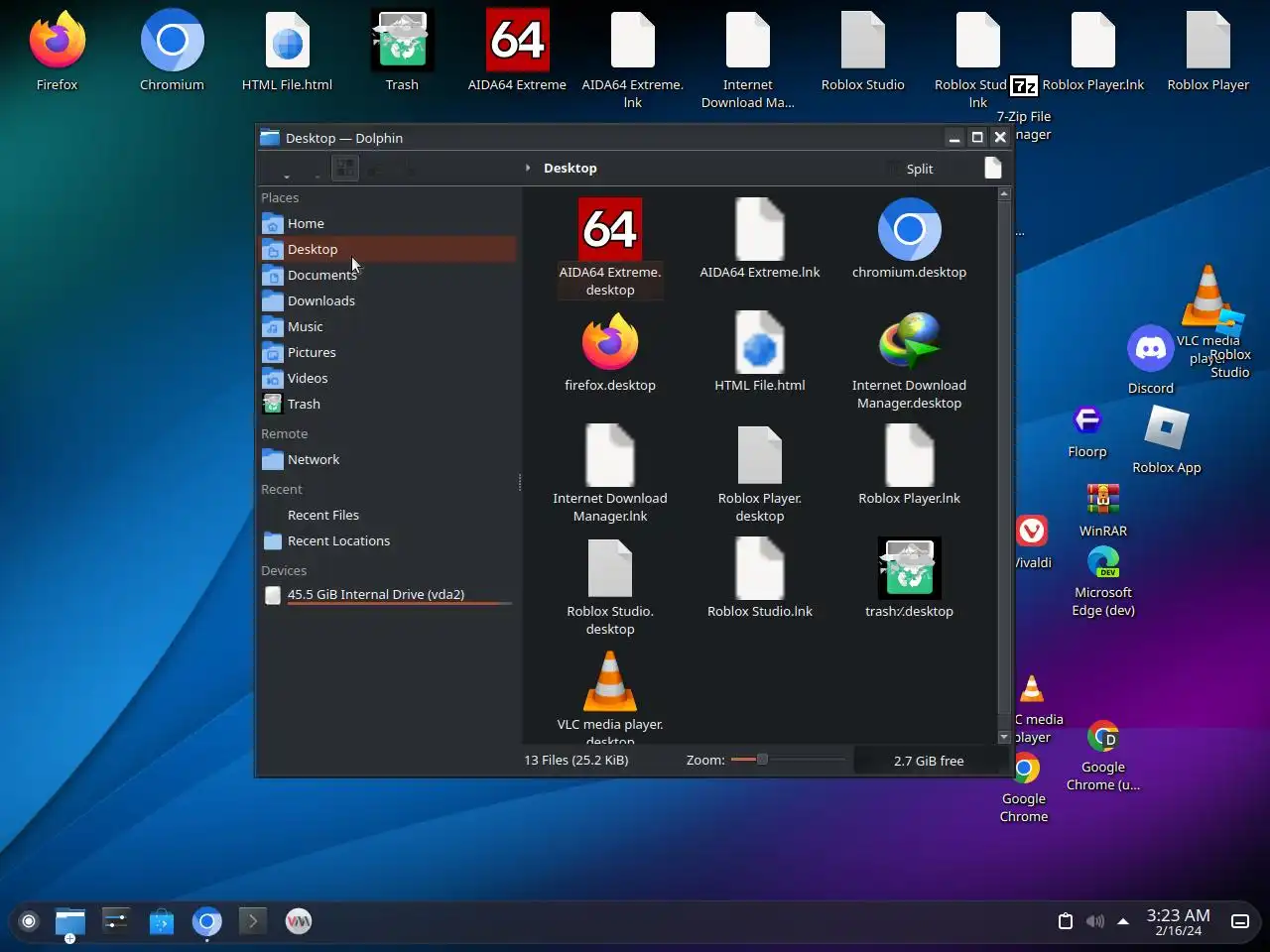Click Internet Download Ma... desktop icon
The height and width of the screenshot is (952, 1270).
coord(748,58)
